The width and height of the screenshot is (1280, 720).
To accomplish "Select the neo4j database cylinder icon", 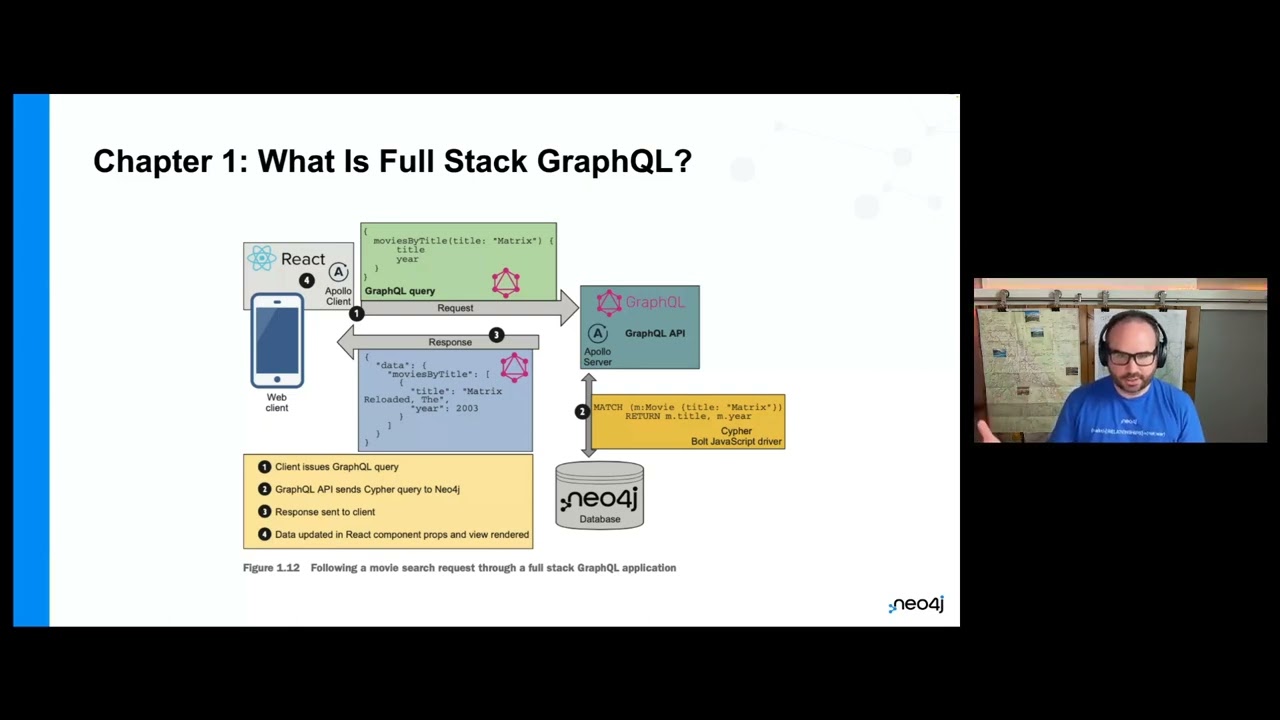I will tap(600, 494).
